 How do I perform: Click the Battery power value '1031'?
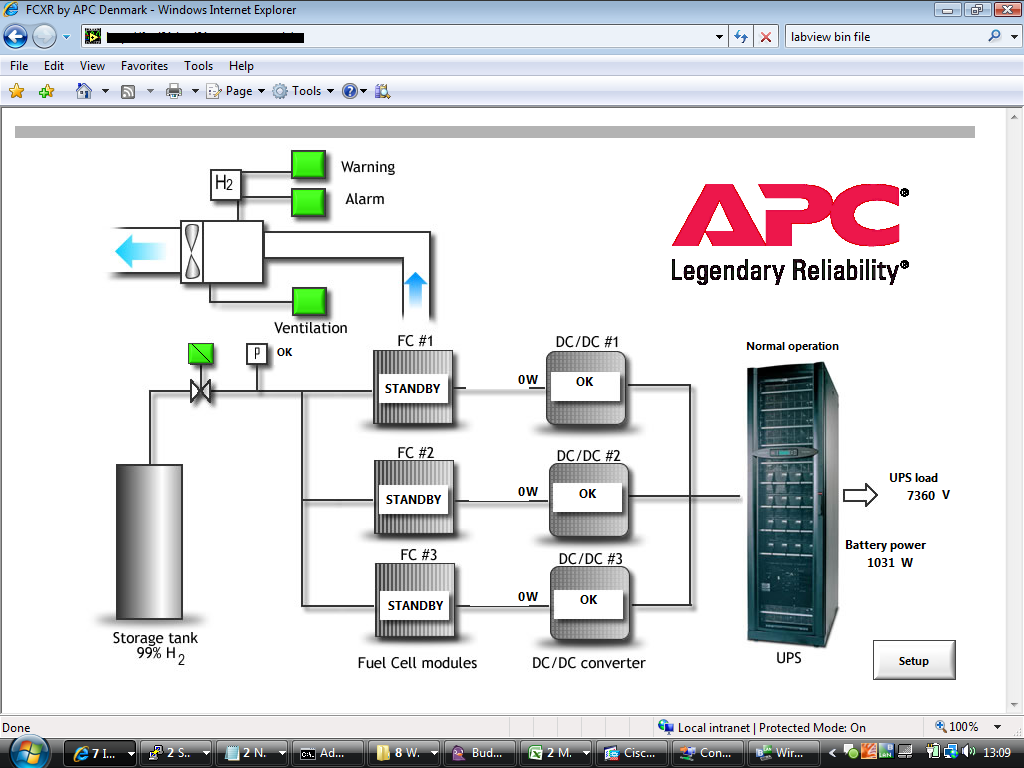click(881, 563)
